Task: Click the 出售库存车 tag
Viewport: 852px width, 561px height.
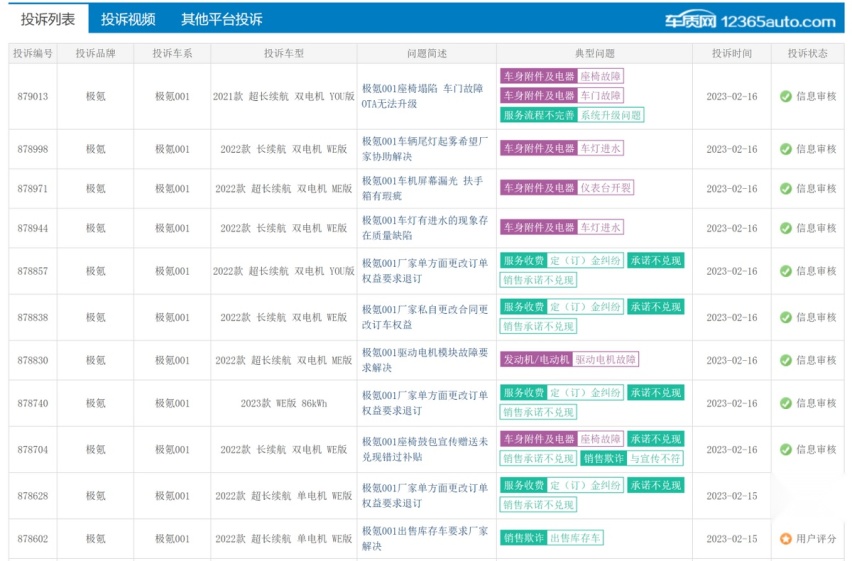Action: [x=575, y=538]
